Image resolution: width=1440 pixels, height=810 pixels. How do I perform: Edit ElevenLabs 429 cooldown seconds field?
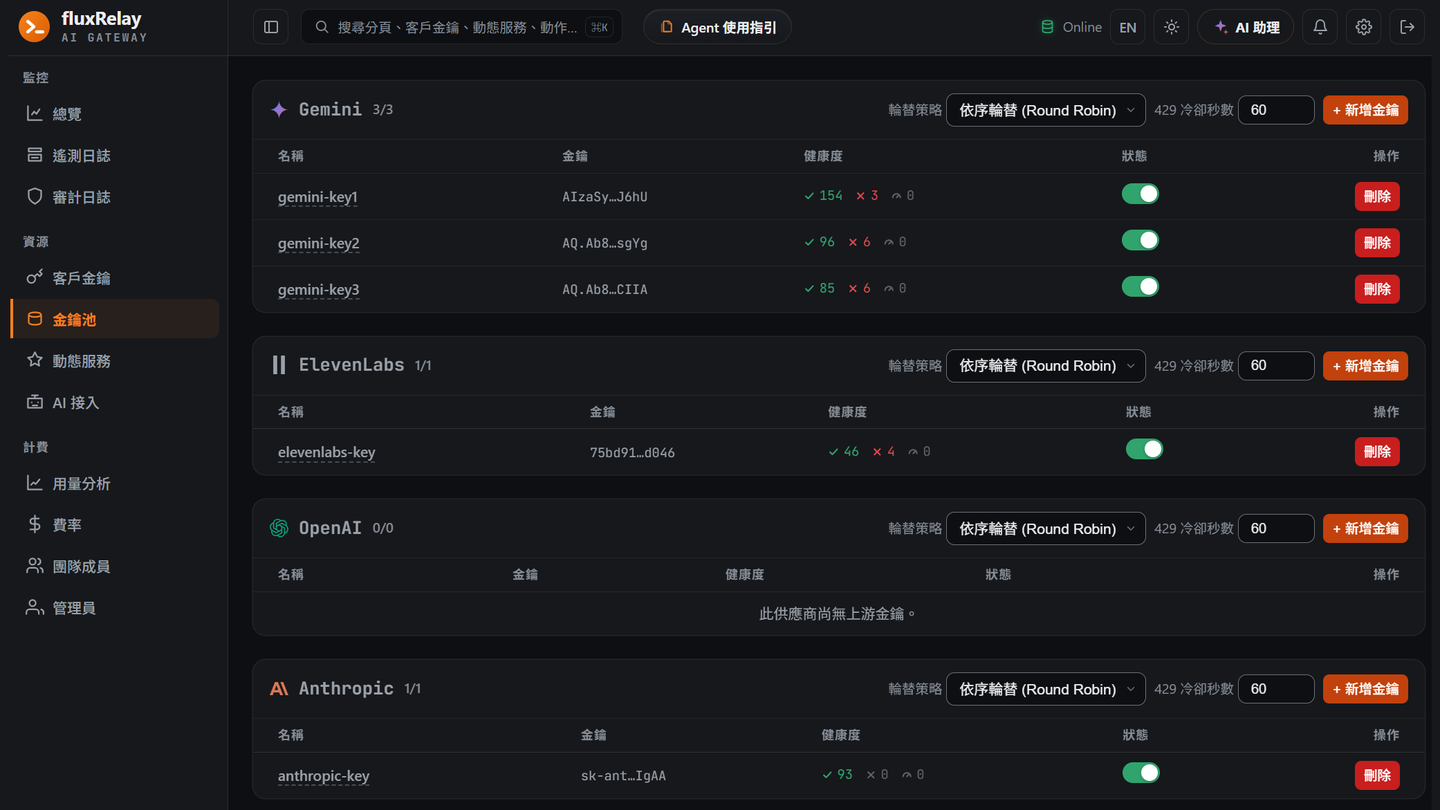tap(1276, 366)
